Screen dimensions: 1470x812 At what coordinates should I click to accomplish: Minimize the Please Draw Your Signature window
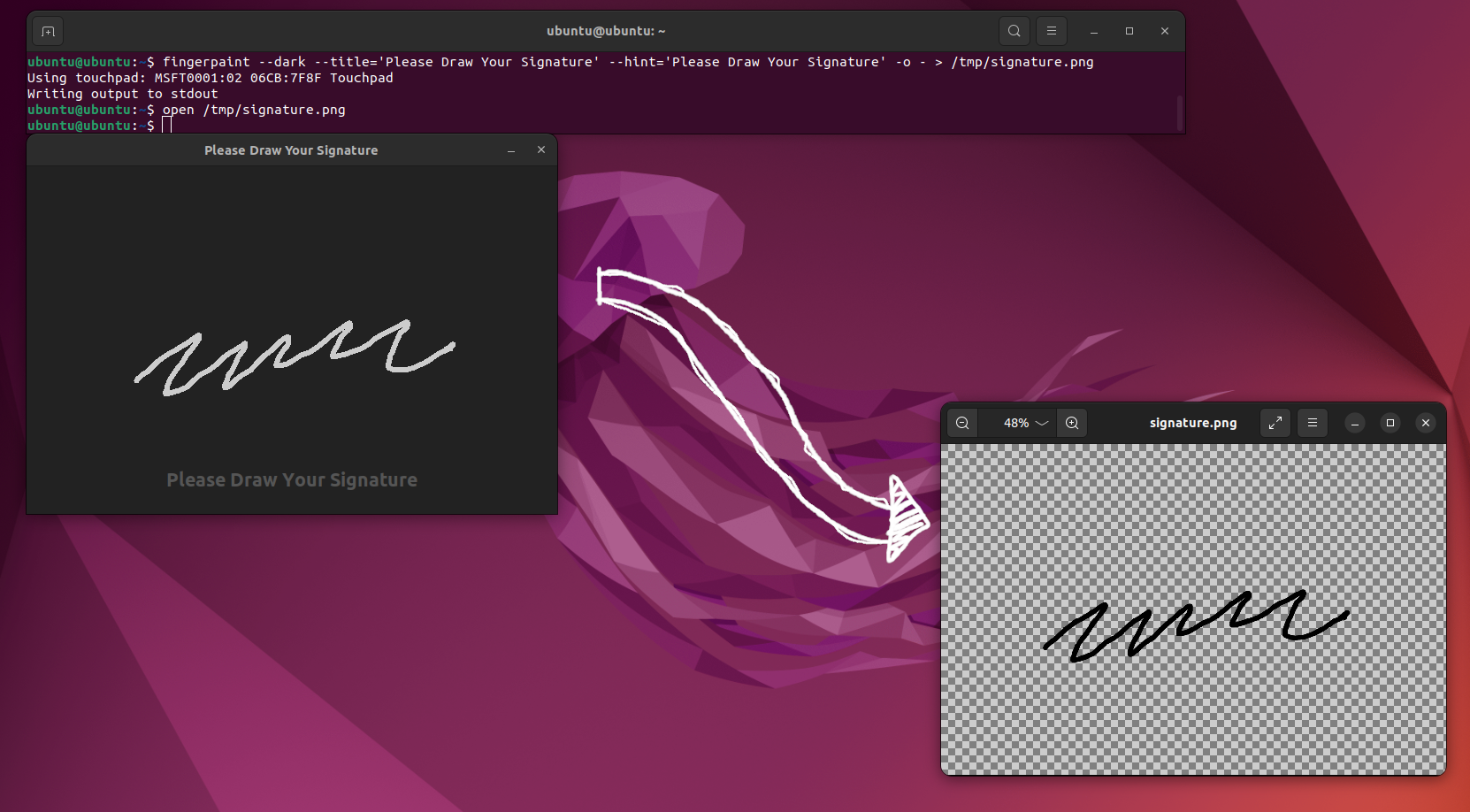pos(511,150)
